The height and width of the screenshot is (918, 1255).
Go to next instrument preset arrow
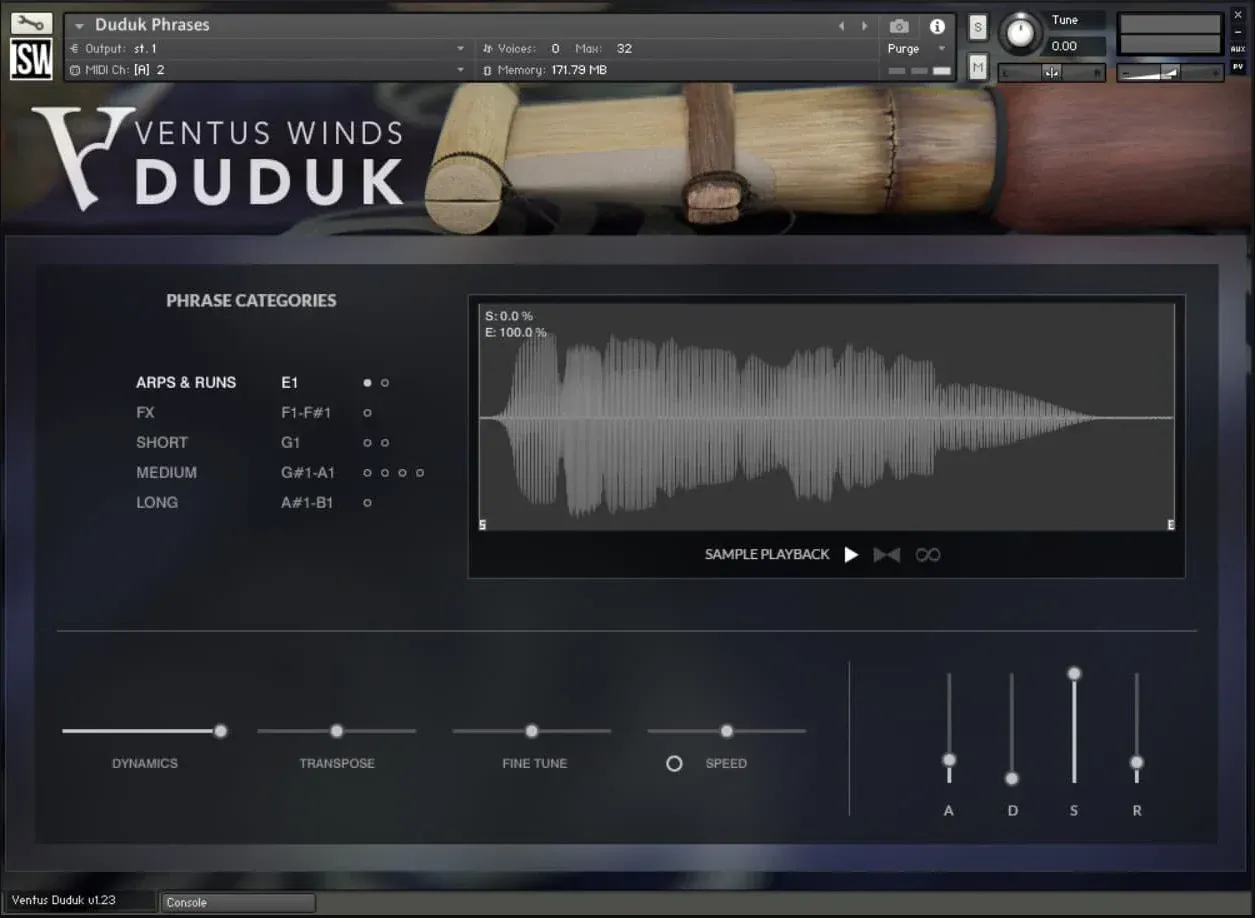pyautogui.click(x=864, y=25)
